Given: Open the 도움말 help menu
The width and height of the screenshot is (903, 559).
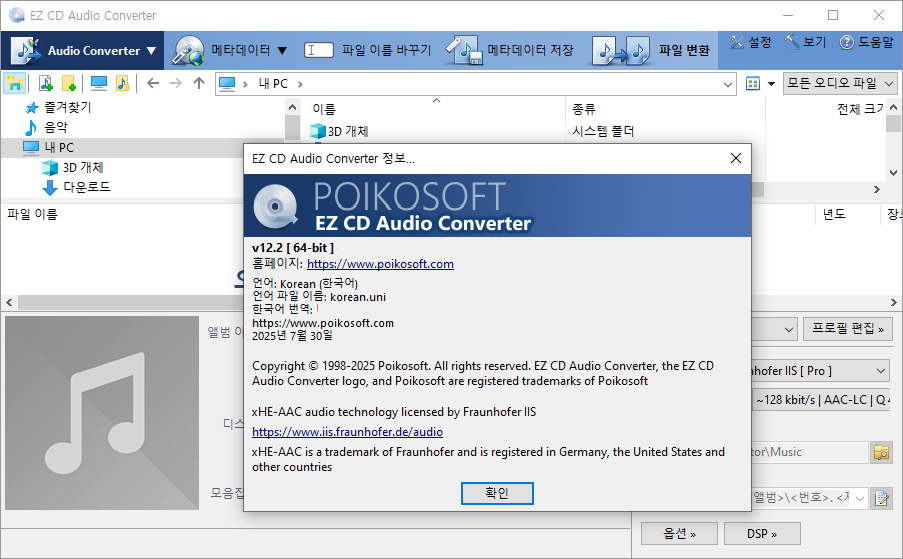Looking at the screenshot, I should click(867, 42).
